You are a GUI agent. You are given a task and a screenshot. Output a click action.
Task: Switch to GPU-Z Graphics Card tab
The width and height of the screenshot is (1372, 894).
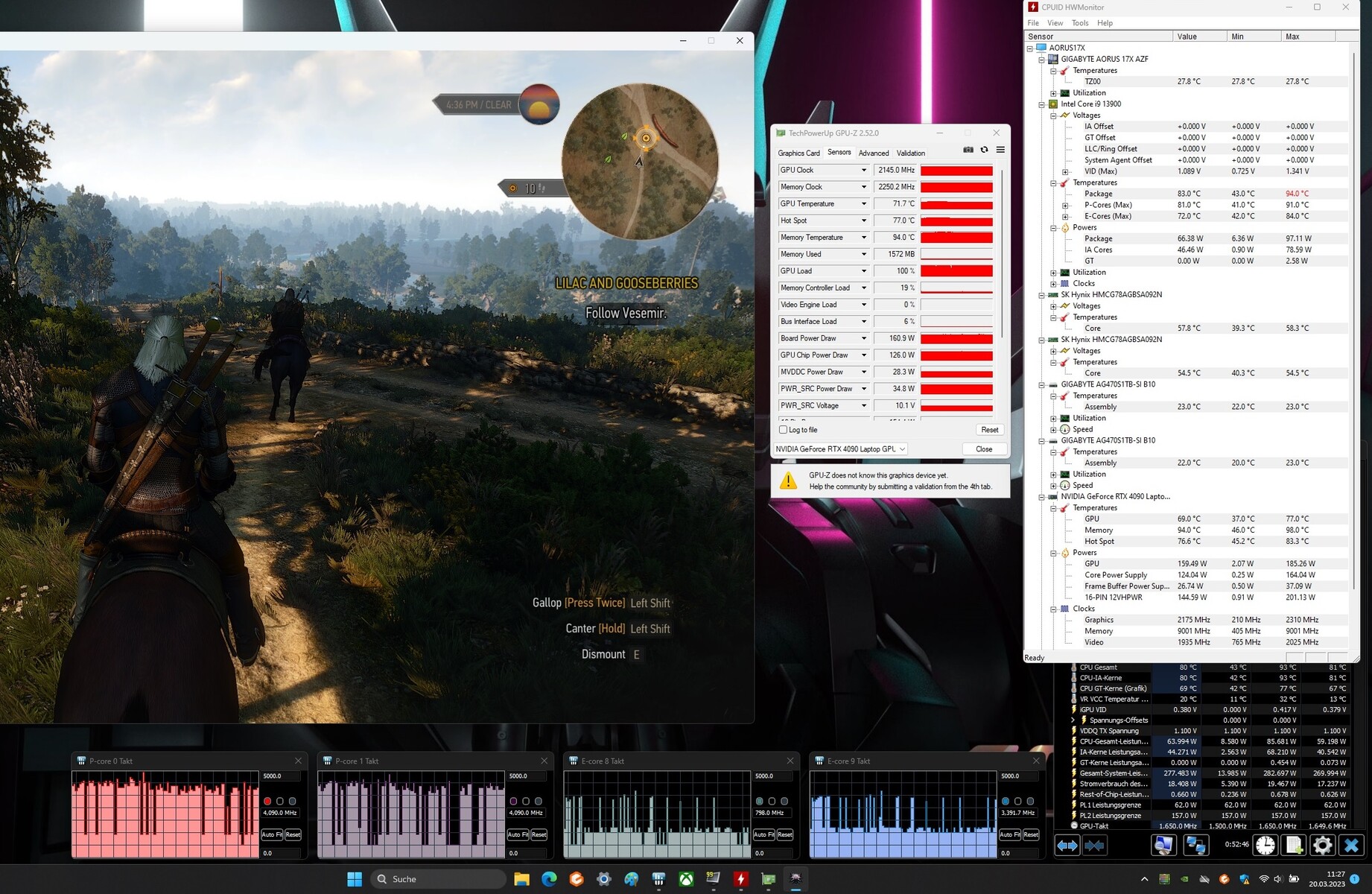[x=798, y=153]
